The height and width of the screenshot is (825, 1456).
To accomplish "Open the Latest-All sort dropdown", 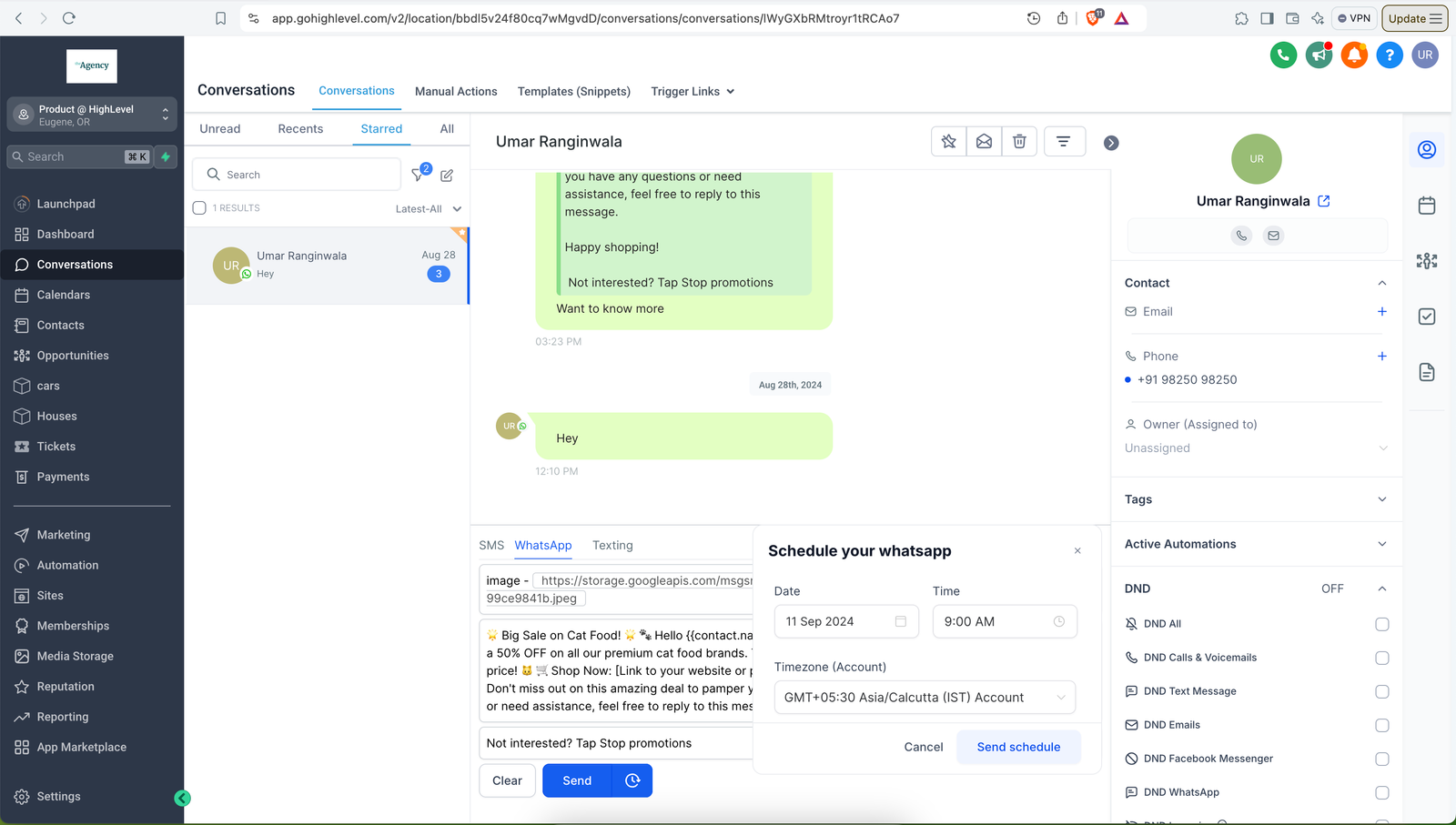I will click(428, 208).
